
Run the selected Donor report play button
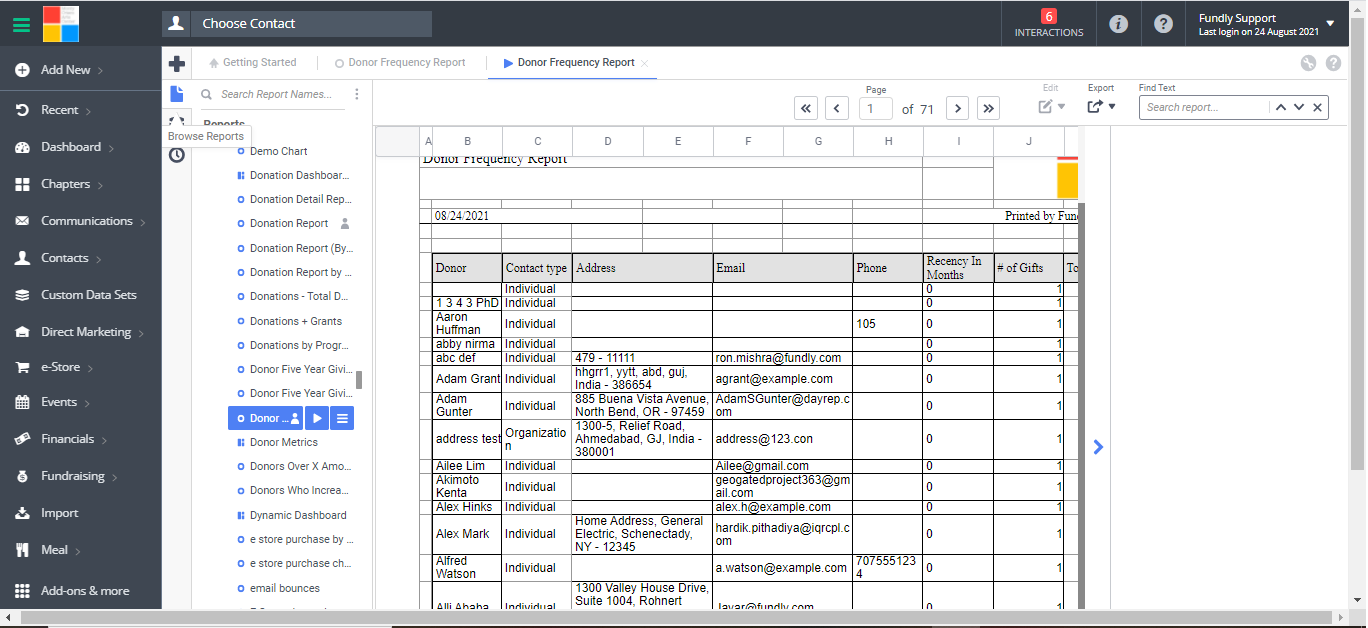tap(317, 418)
